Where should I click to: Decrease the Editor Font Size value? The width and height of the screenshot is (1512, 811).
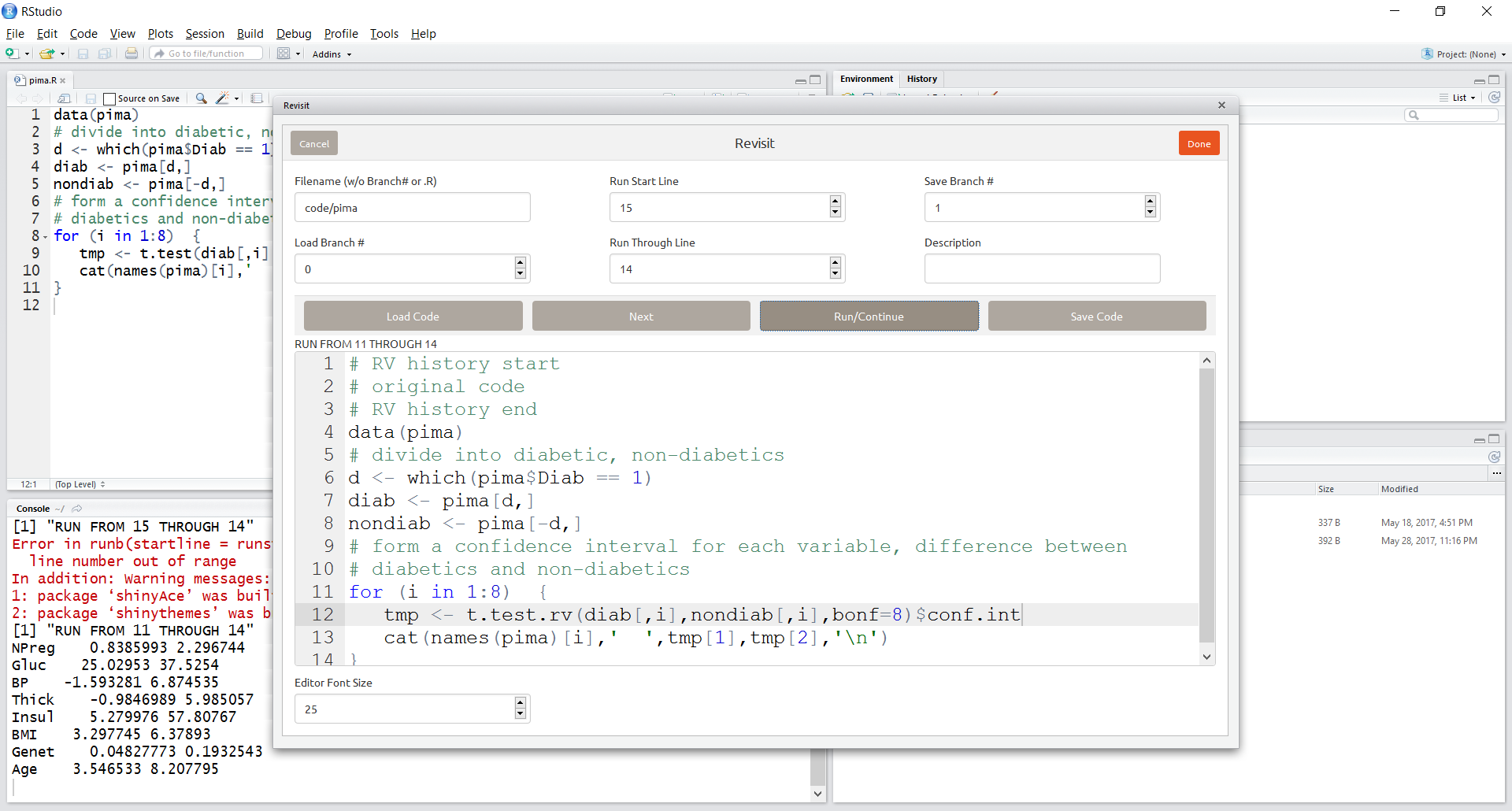[520, 714]
